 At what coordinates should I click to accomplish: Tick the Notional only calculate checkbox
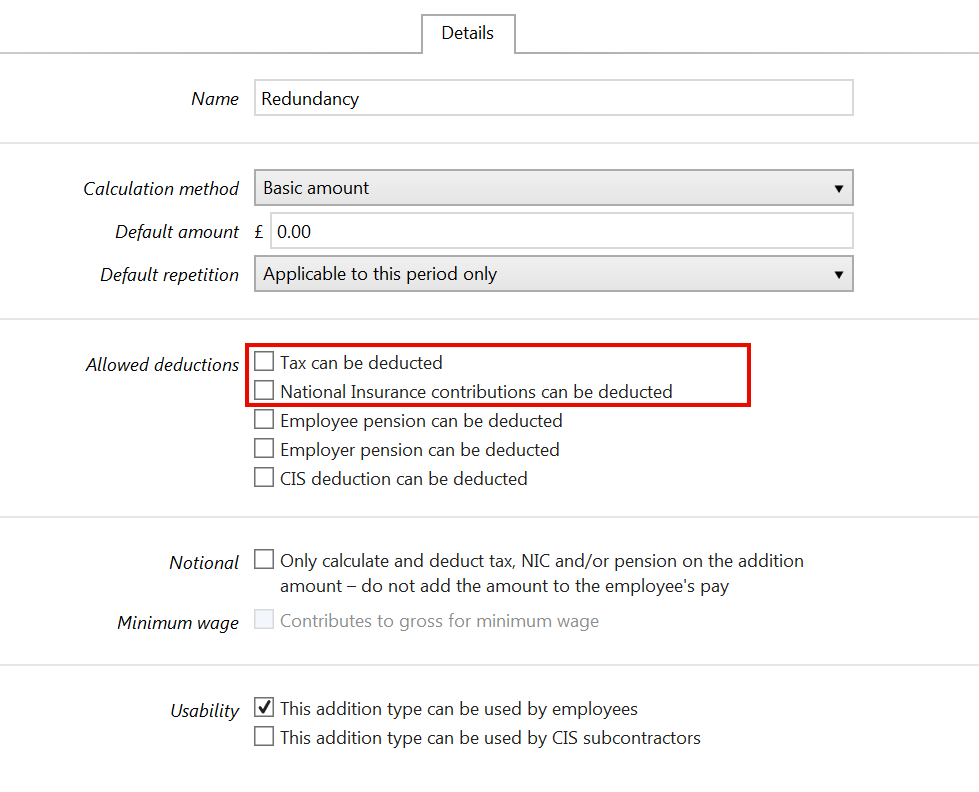pyautogui.click(x=264, y=560)
